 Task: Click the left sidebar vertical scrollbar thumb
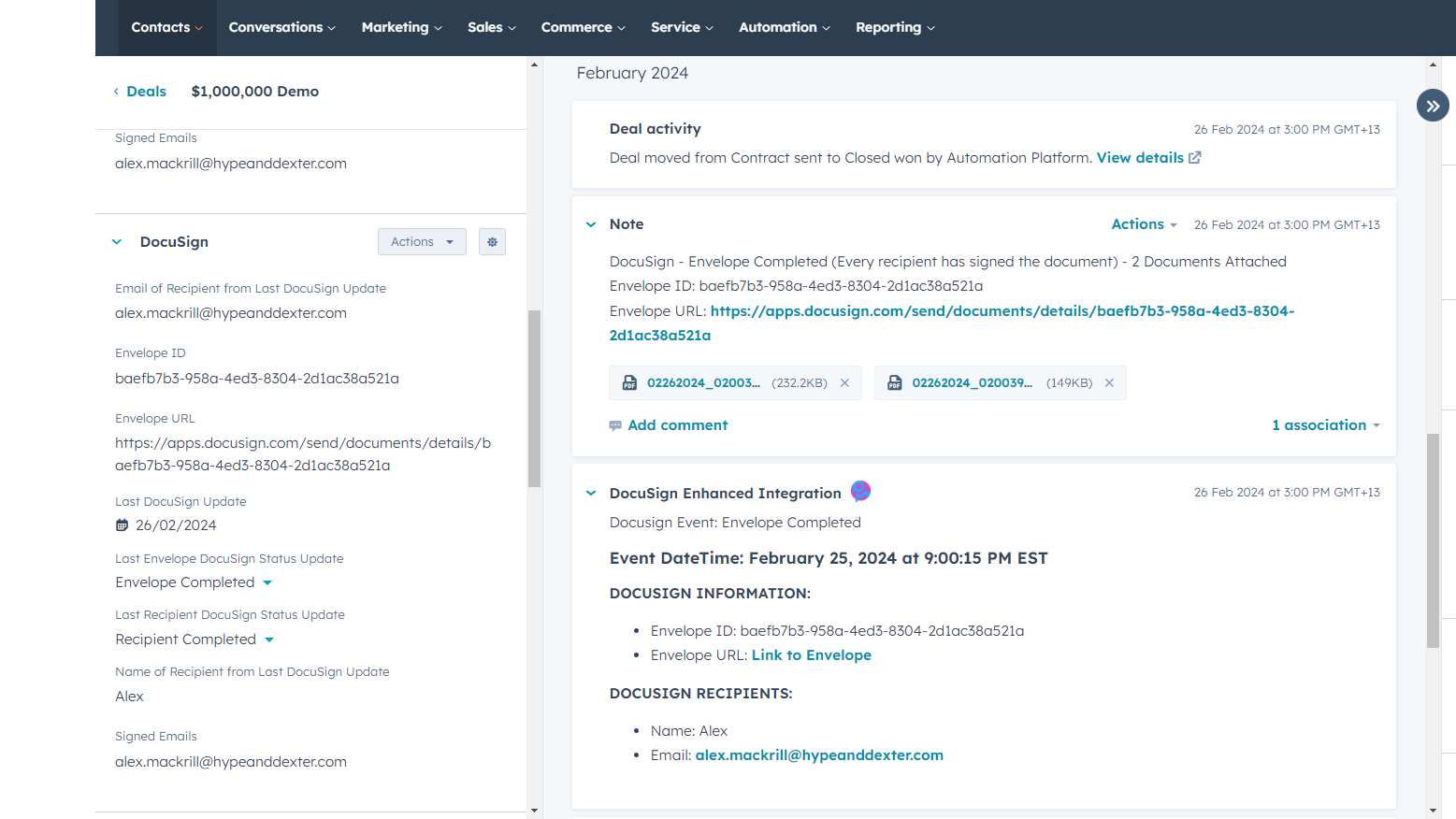coord(534,398)
